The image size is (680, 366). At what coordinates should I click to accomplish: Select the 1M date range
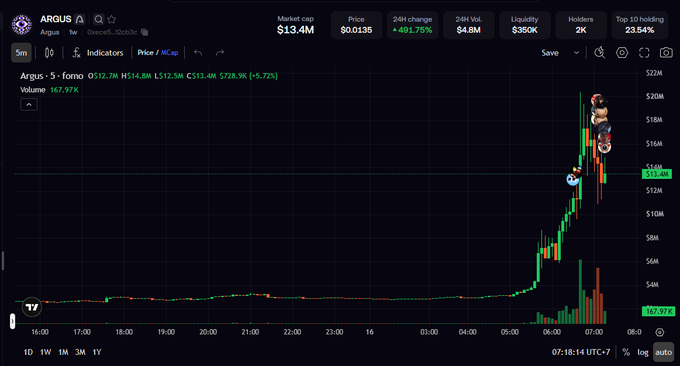click(63, 352)
